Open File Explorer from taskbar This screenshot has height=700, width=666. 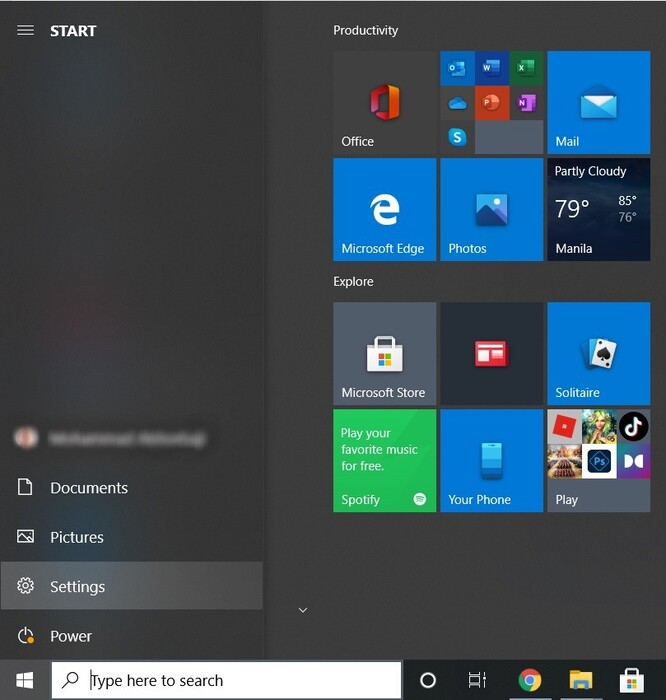click(580, 680)
